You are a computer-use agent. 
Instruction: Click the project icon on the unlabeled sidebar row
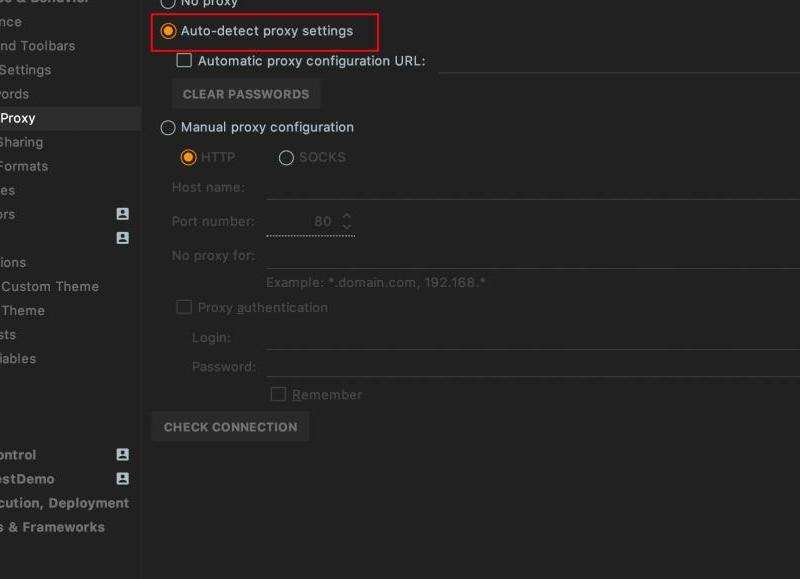click(x=123, y=238)
